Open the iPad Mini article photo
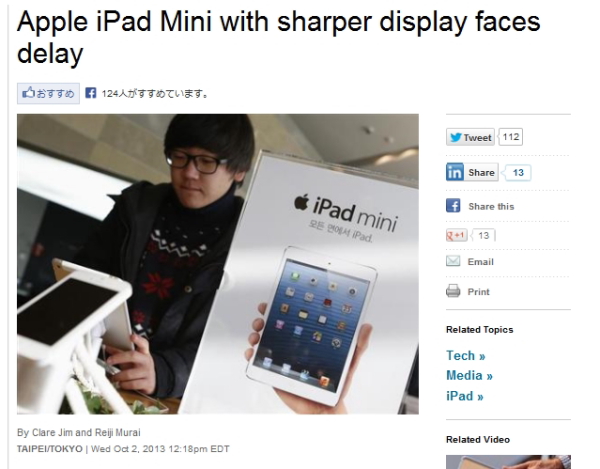Screen dimensions: 600x469 pos(218,264)
